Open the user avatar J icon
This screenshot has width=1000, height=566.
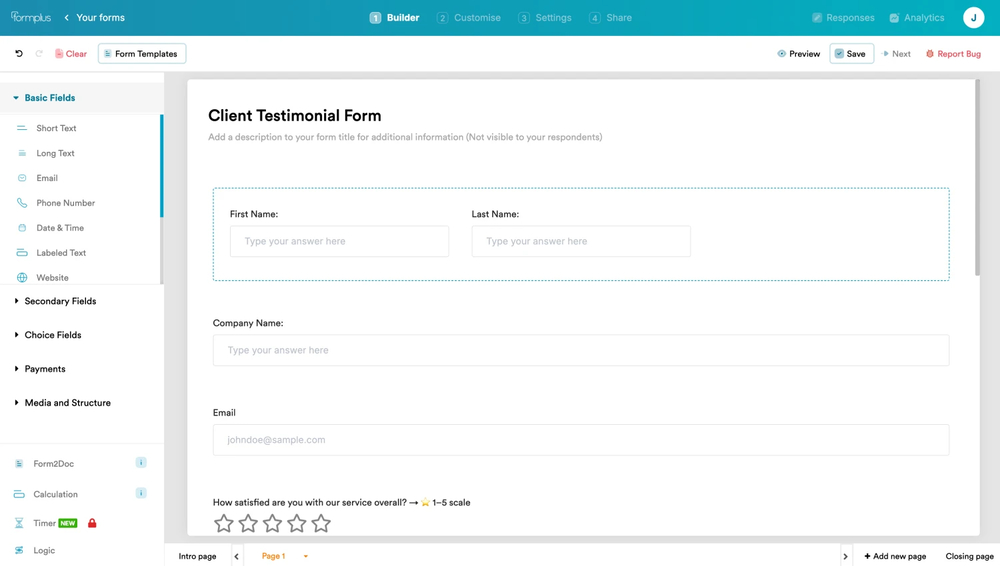[973, 18]
